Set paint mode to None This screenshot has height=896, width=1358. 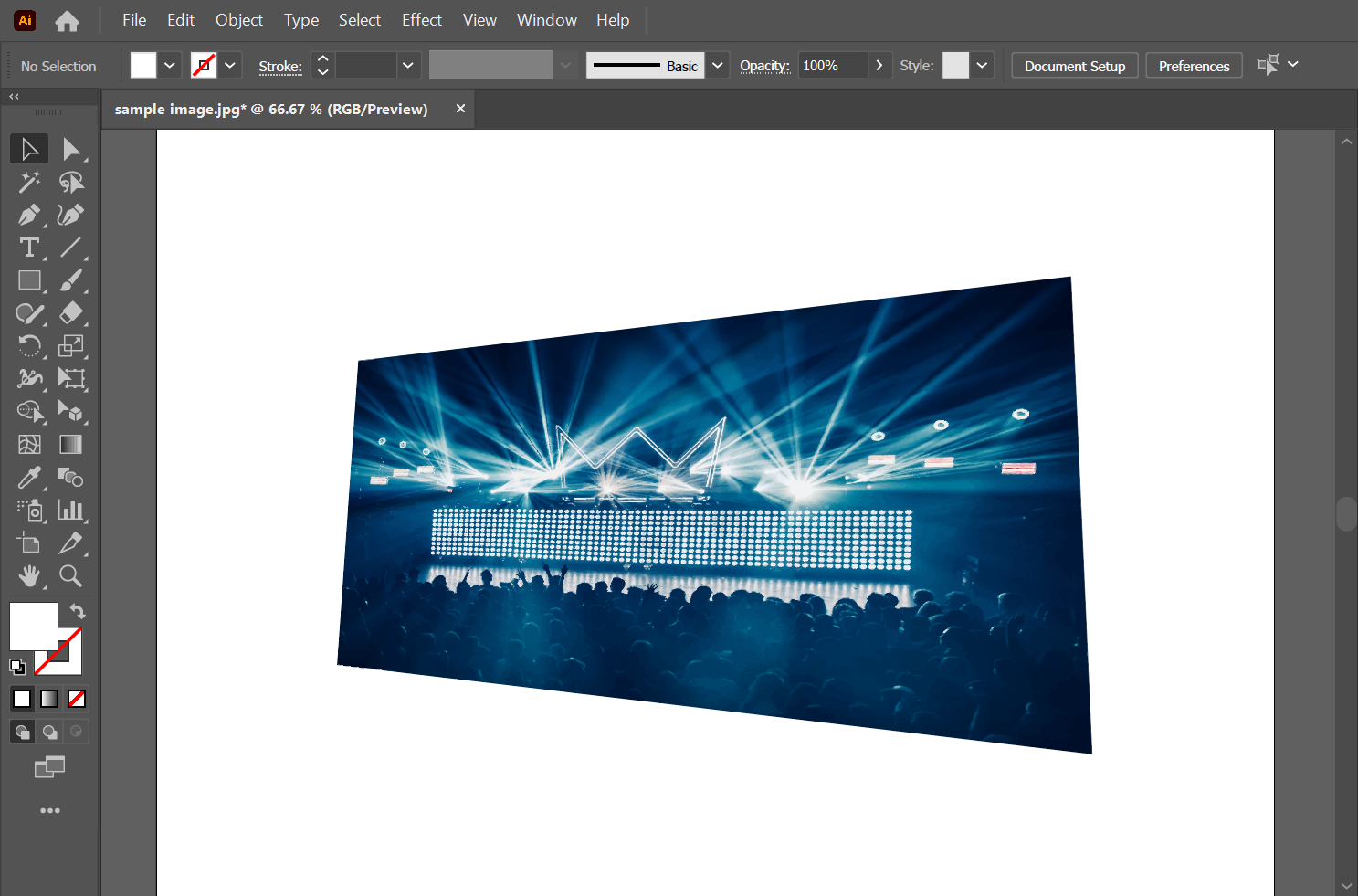pyautogui.click(x=77, y=699)
